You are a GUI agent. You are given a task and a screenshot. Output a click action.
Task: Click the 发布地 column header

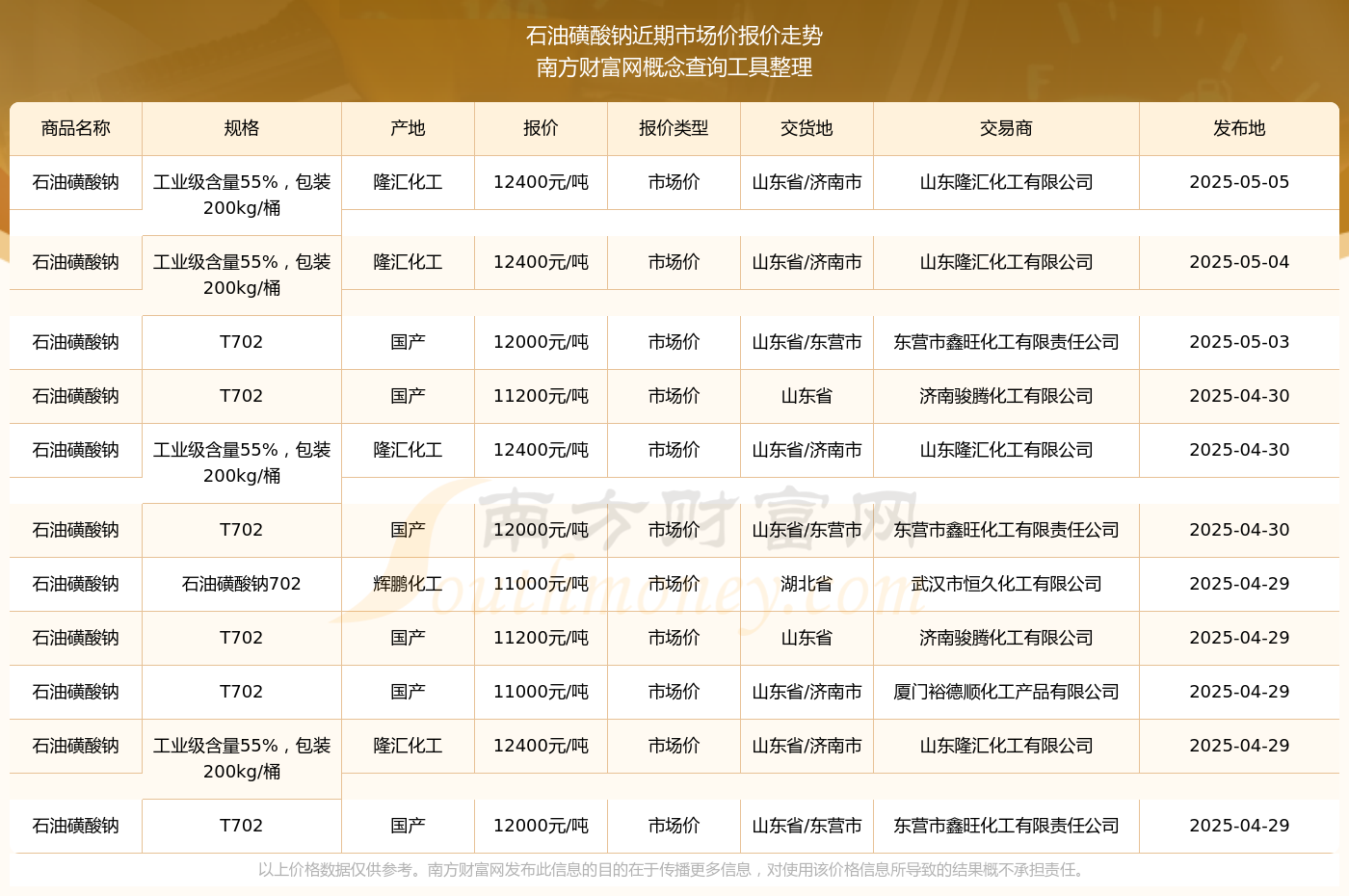[1239, 128]
